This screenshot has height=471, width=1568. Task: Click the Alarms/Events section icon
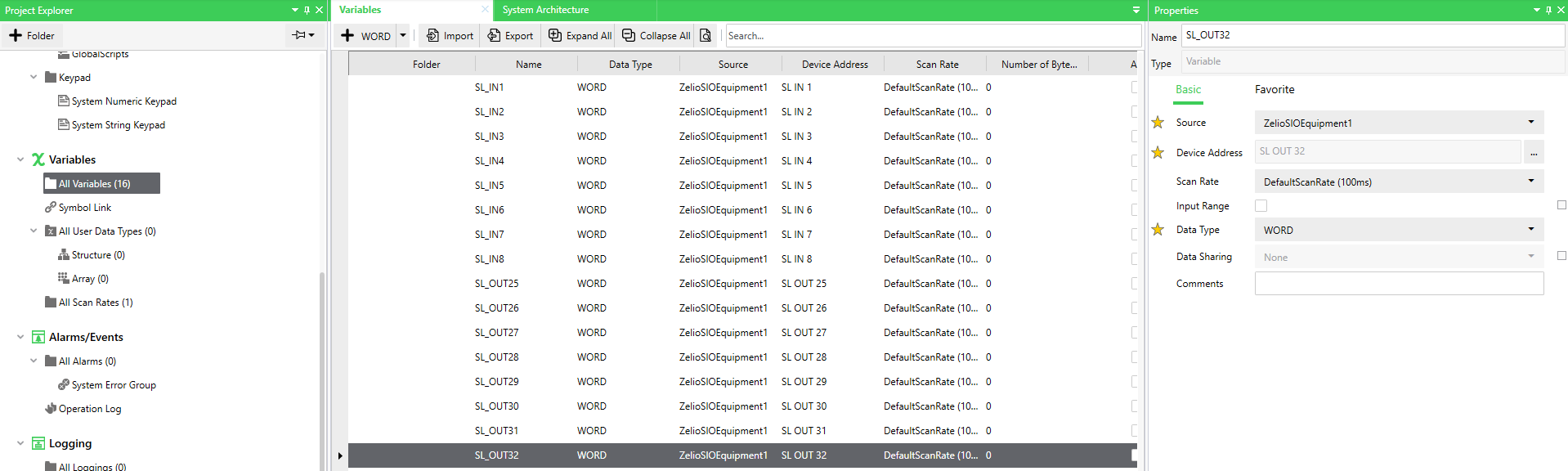coord(38,337)
